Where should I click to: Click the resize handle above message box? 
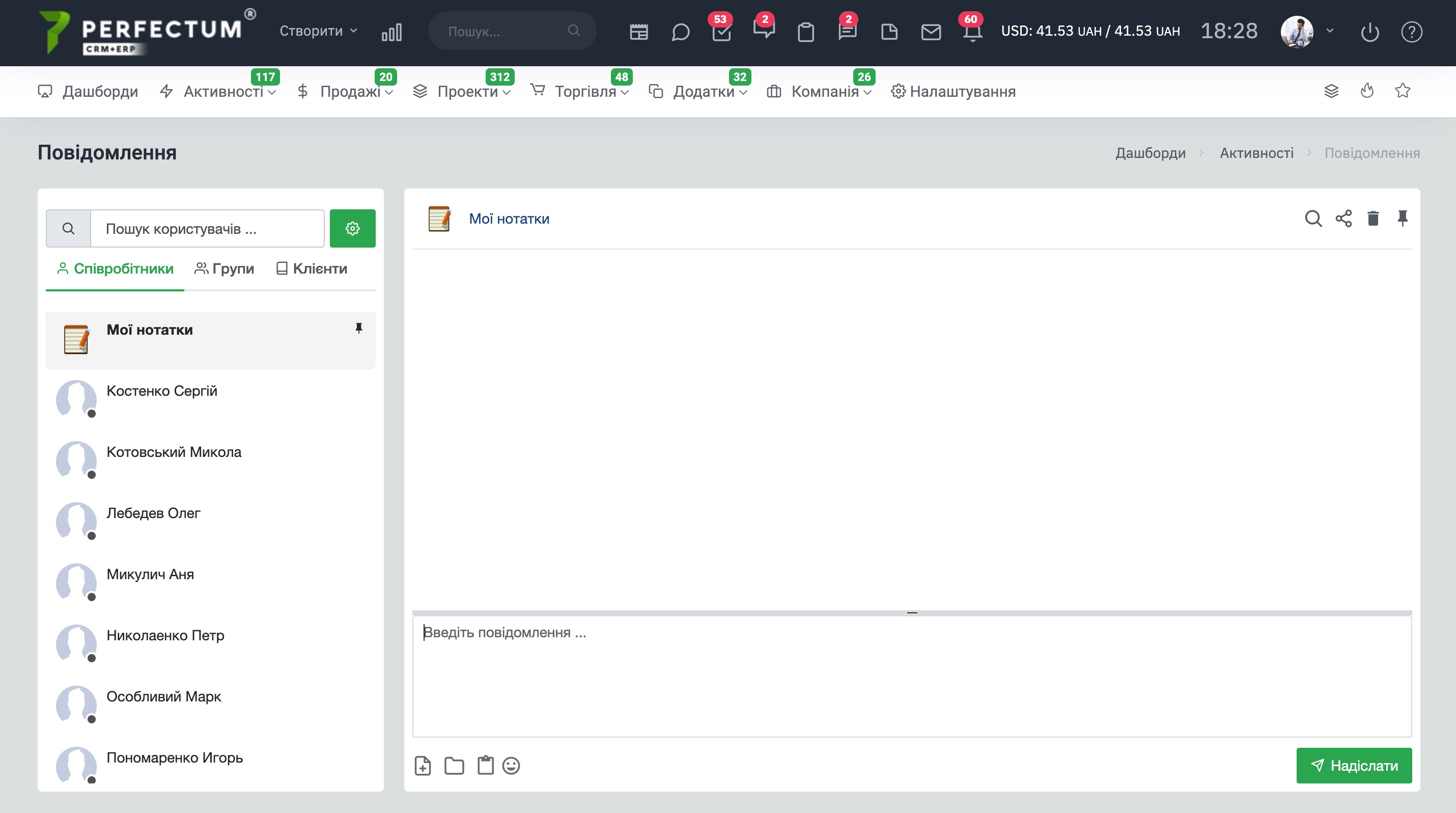pos(912,612)
